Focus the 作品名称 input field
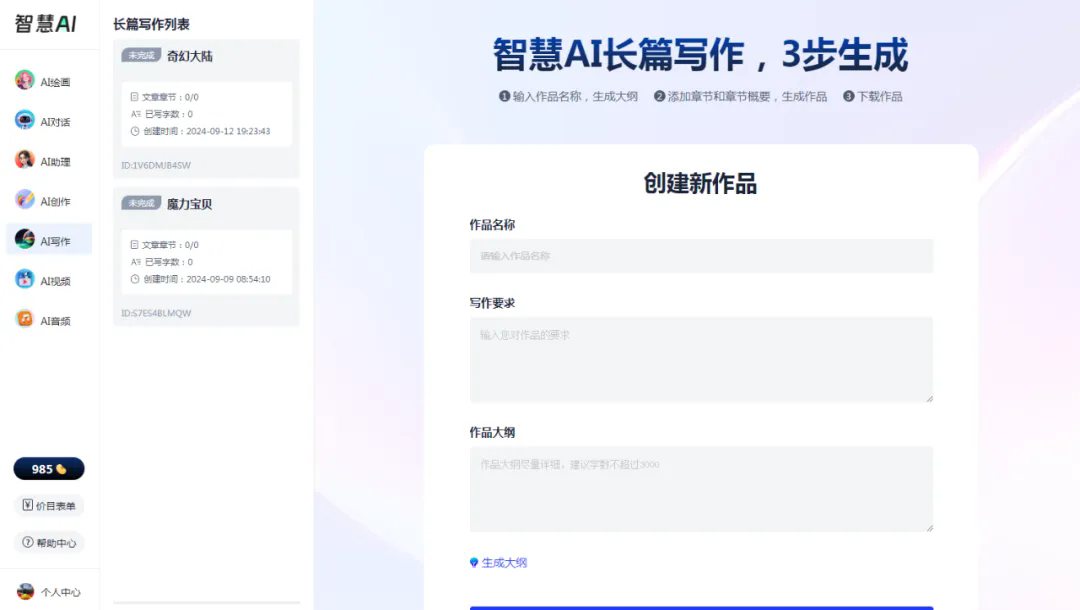1080x610 pixels. pyautogui.click(x=701, y=256)
